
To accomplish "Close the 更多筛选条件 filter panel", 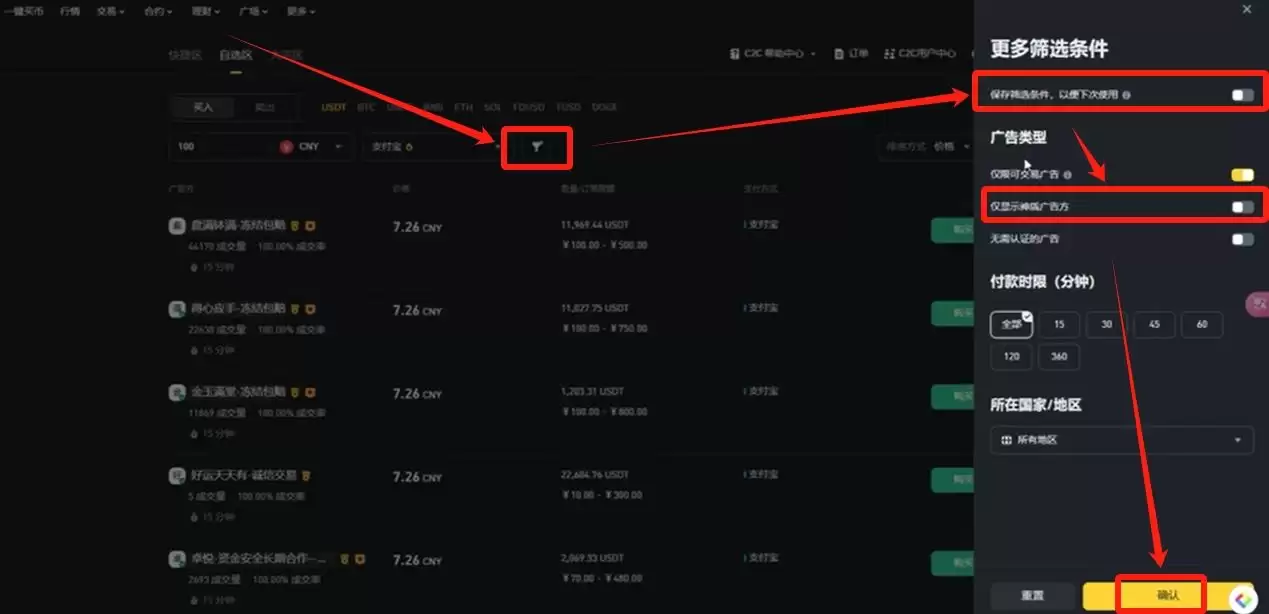I will point(1246,9).
